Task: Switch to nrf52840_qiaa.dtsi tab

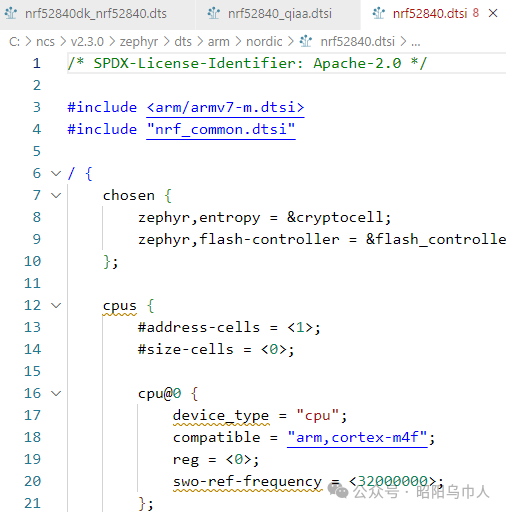Action: pyautogui.click(x=279, y=14)
